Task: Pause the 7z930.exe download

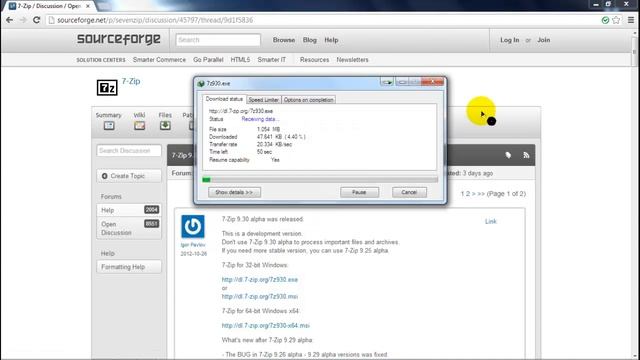Action: tap(359, 192)
